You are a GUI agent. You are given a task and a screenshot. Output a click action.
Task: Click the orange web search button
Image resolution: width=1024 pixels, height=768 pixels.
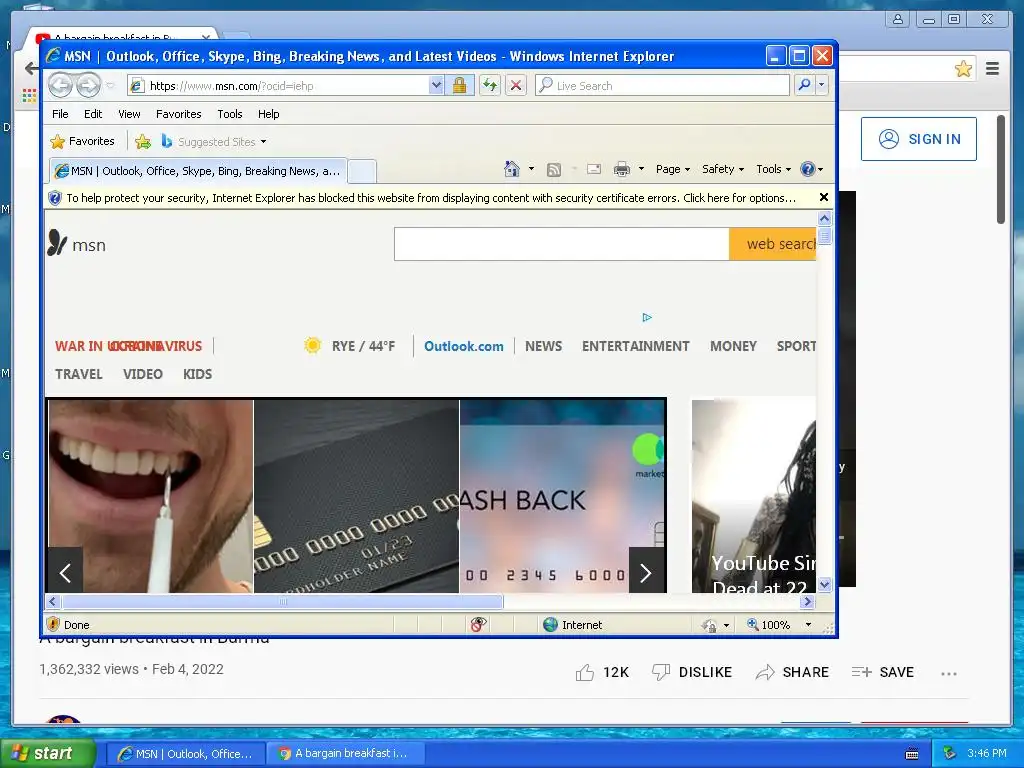pyautogui.click(x=773, y=244)
